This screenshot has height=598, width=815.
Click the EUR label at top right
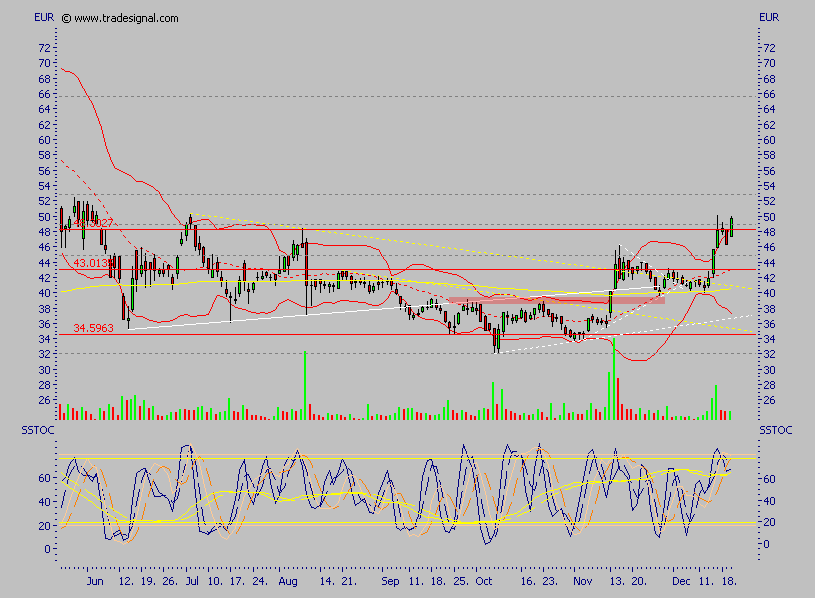point(769,17)
